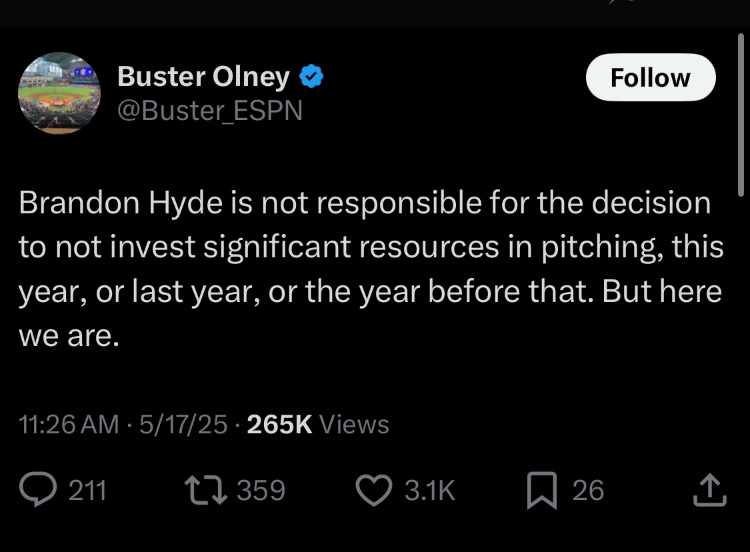750x552 pixels.
Task: Open the @Buster_ESPN handle
Action: (x=210, y=110)
